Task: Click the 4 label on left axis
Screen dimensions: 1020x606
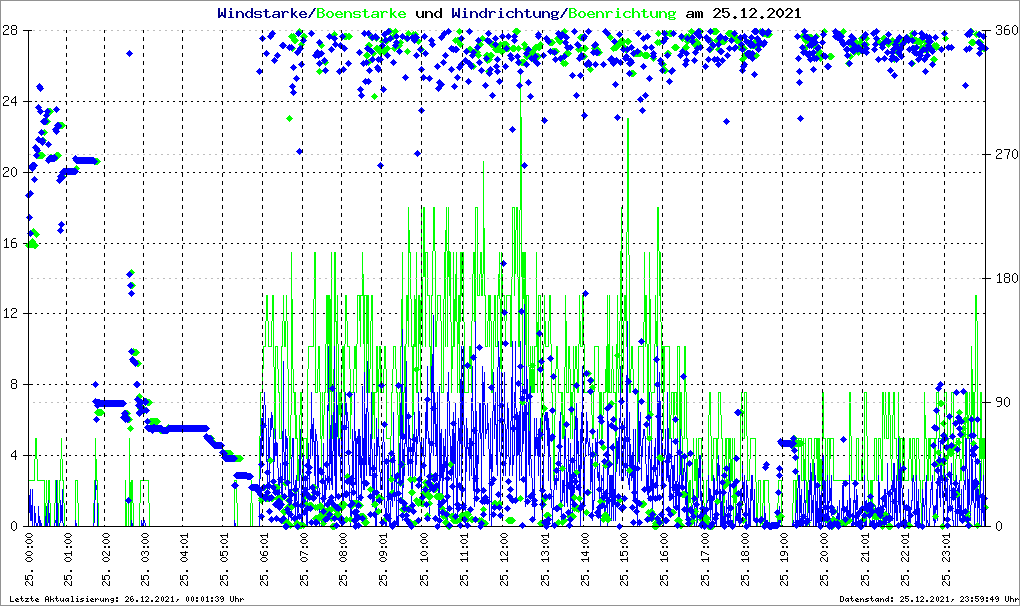Action: pos(15,456)
